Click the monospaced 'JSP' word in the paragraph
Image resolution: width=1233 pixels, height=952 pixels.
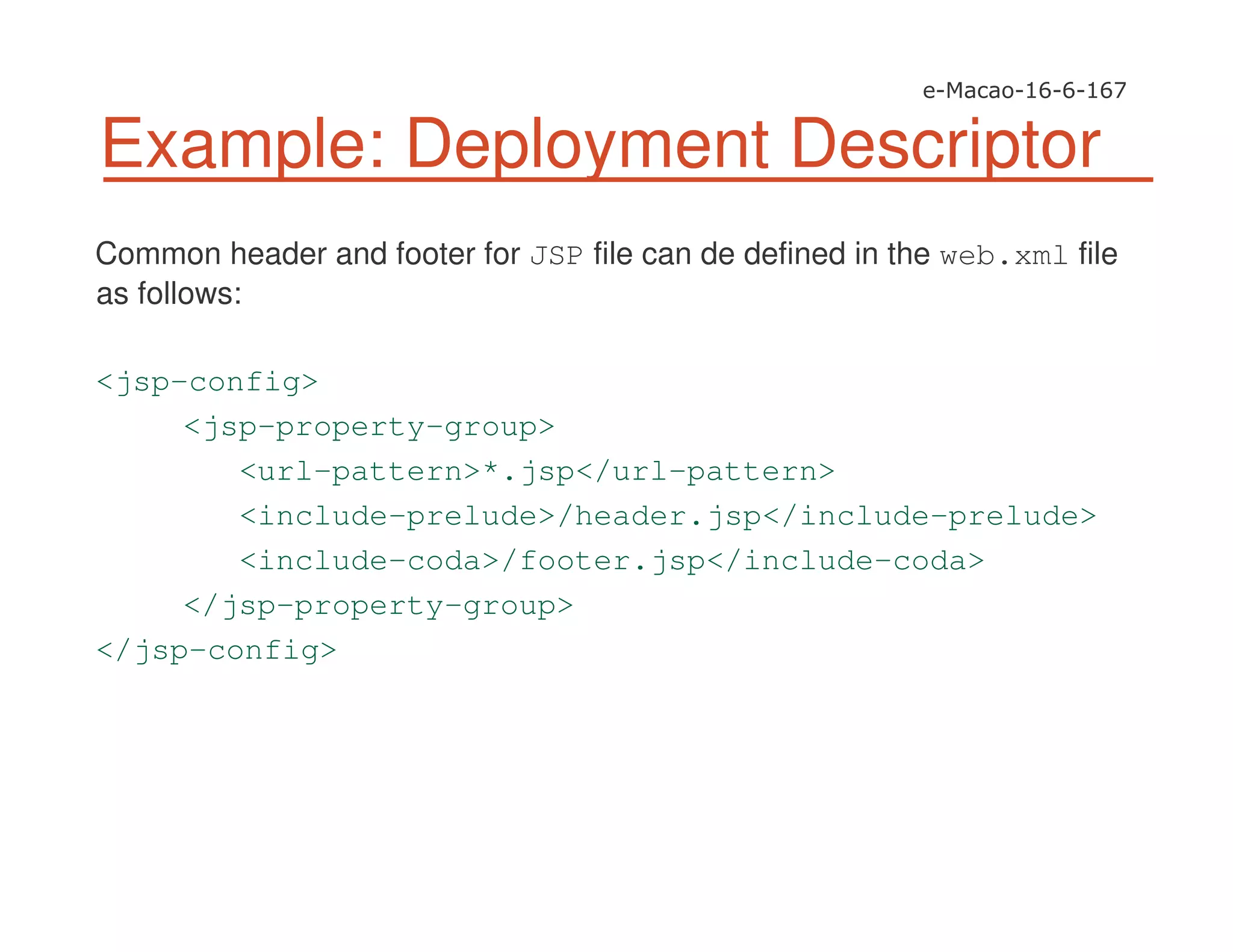[556, 256]
